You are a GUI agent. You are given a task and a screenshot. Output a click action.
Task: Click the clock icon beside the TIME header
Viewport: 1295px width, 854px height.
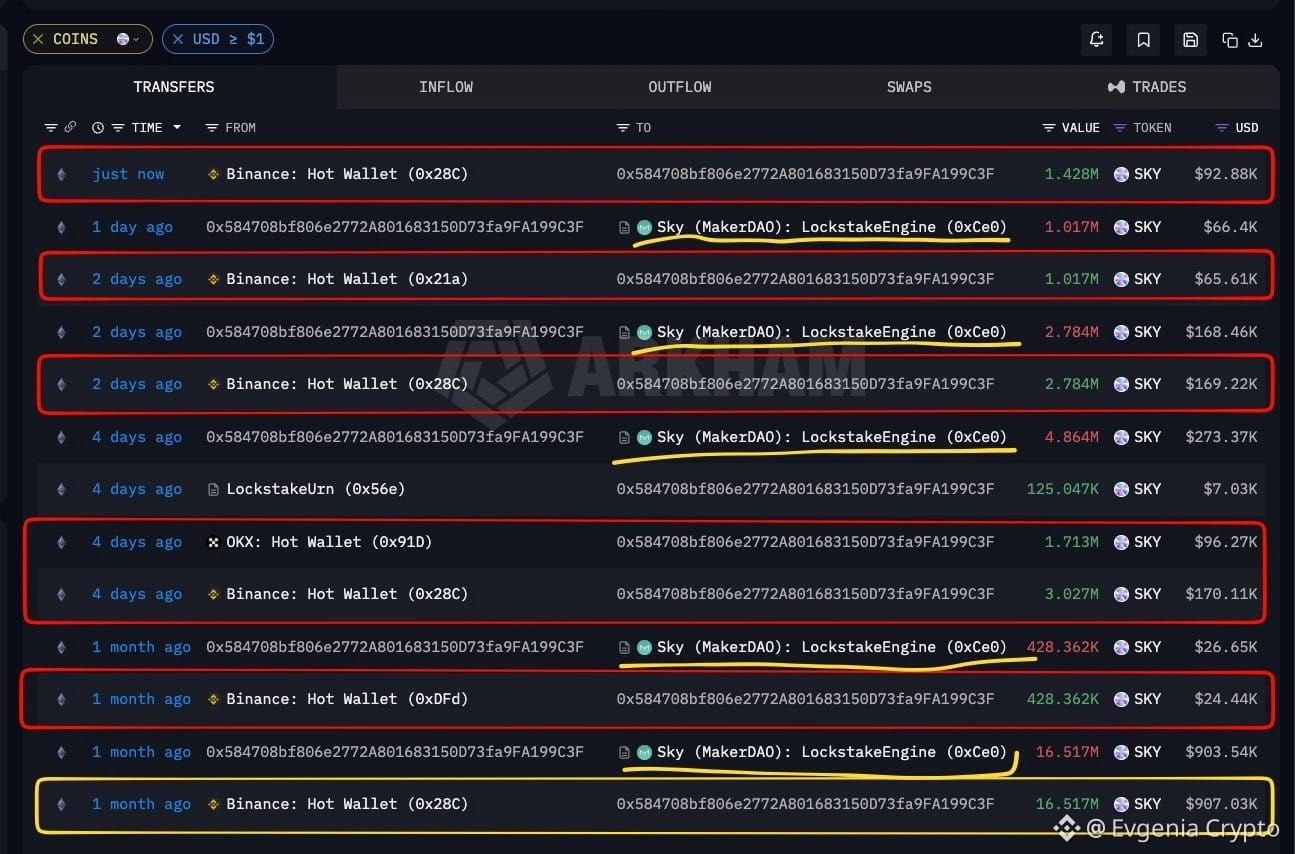coord(98,128)
